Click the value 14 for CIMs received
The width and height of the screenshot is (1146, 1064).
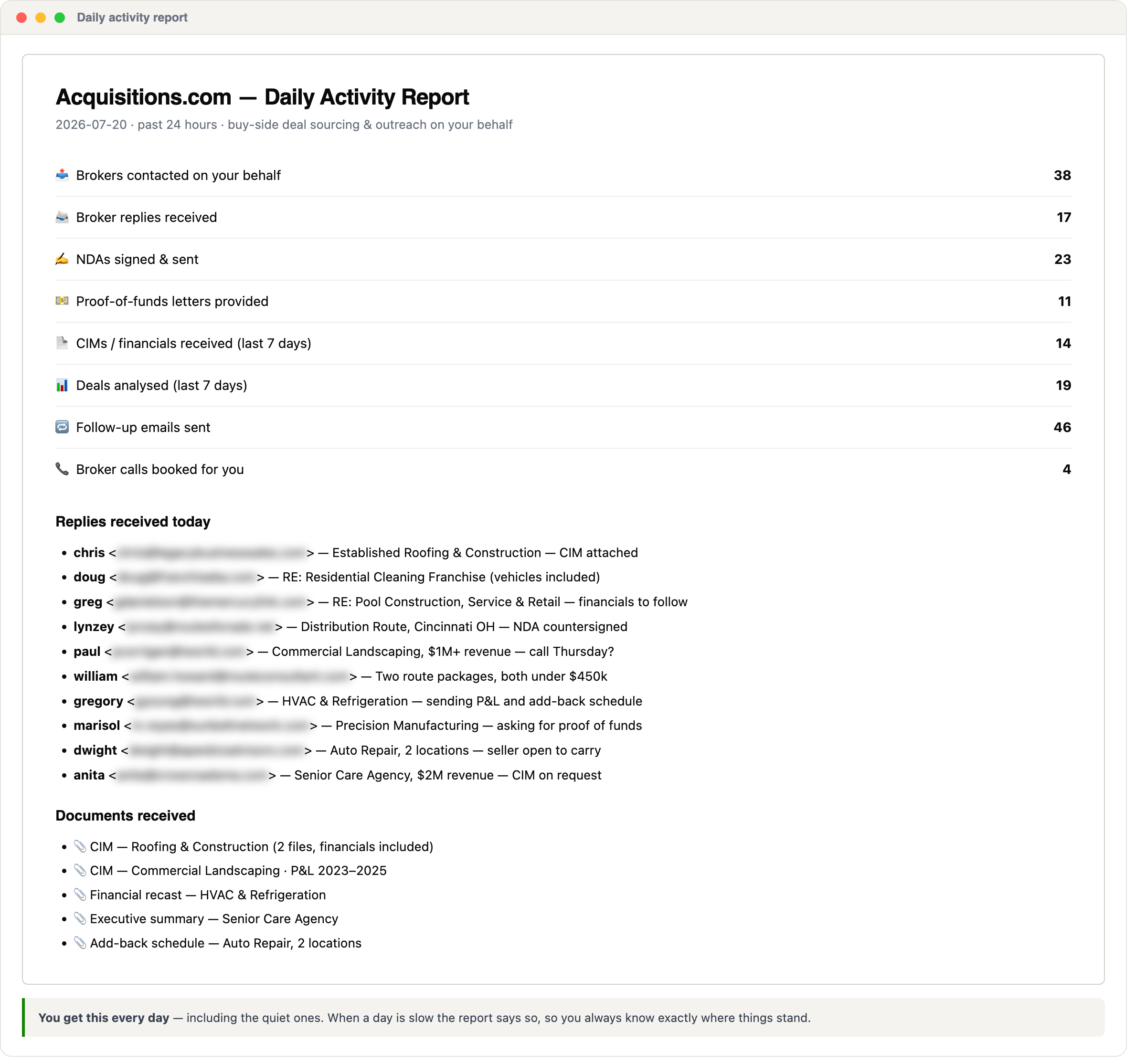1063,344
